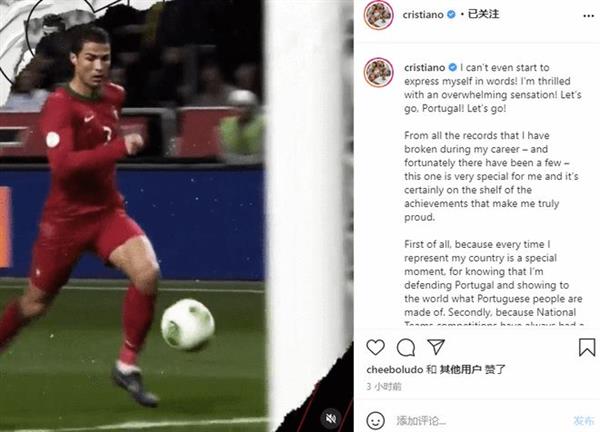
Task: Open the cheeboludo profile link
Action: click(x=395, y=370)
